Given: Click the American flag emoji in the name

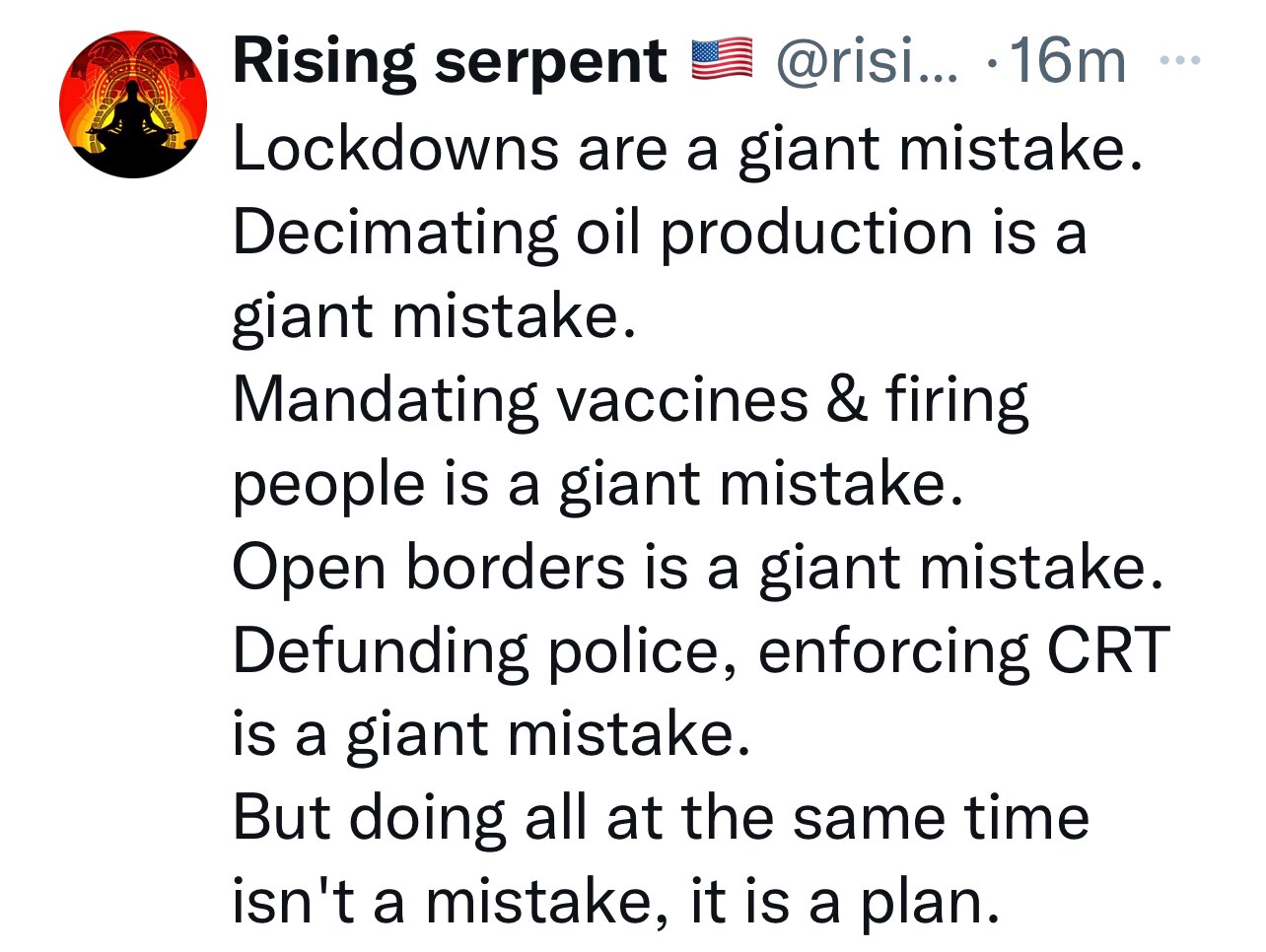Looking at the screenshot, I should point(720,59).
